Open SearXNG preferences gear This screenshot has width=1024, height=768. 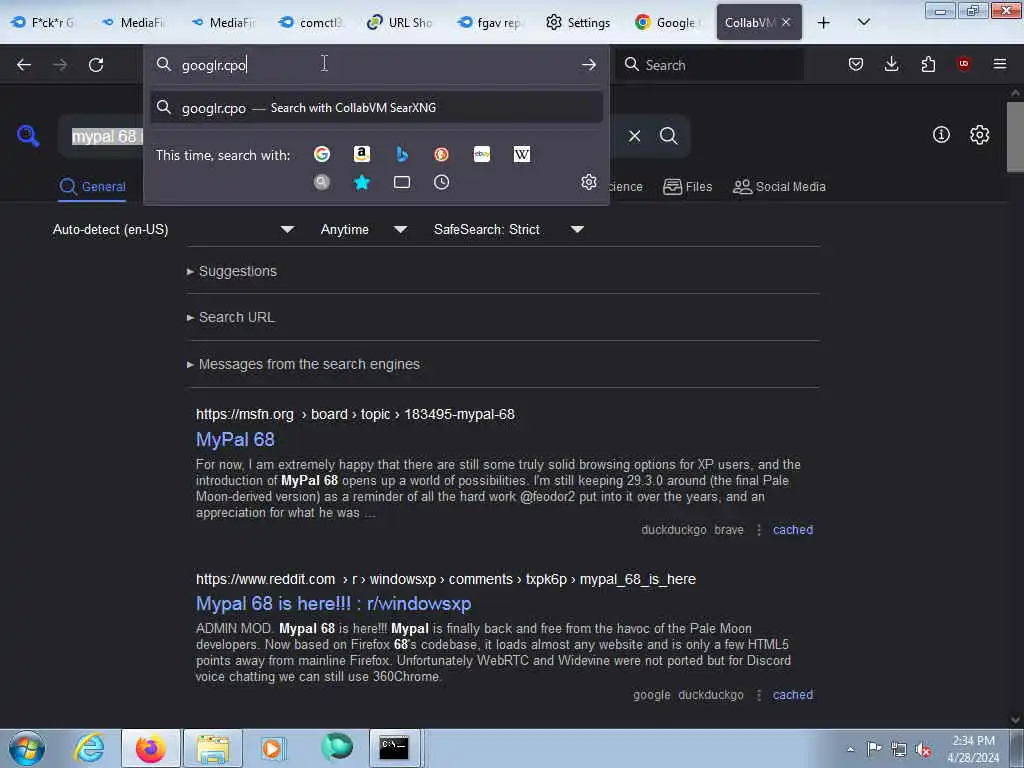click(x=979, y=135)
